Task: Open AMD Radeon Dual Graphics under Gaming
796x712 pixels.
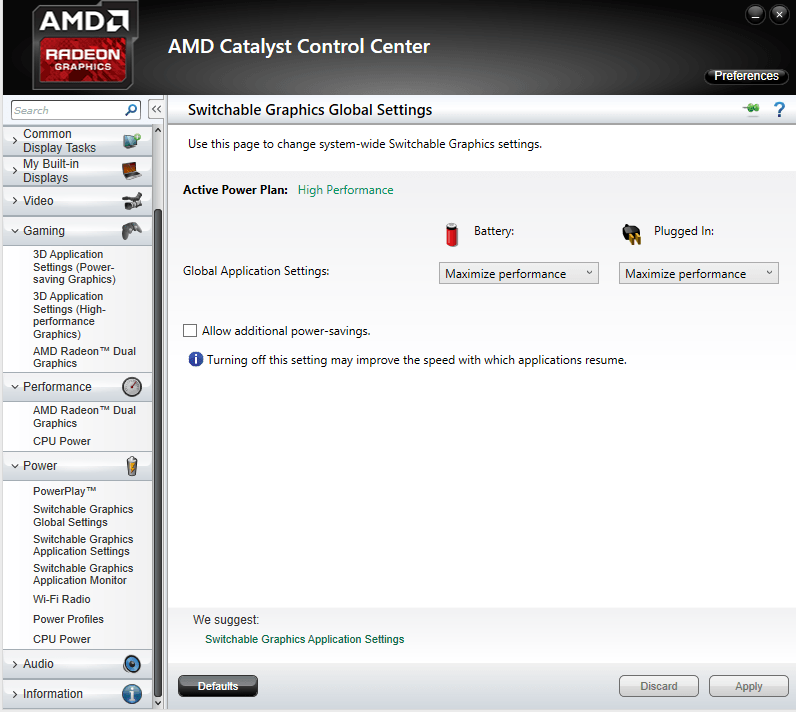Action: tap(84, 357)
